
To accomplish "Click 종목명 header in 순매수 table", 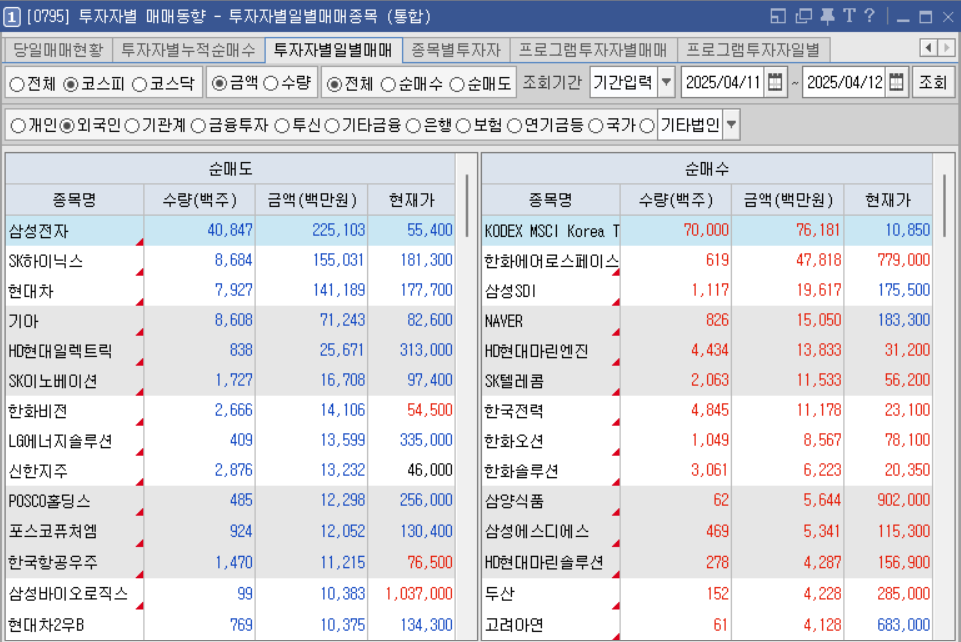I will (x=551, y=200).
